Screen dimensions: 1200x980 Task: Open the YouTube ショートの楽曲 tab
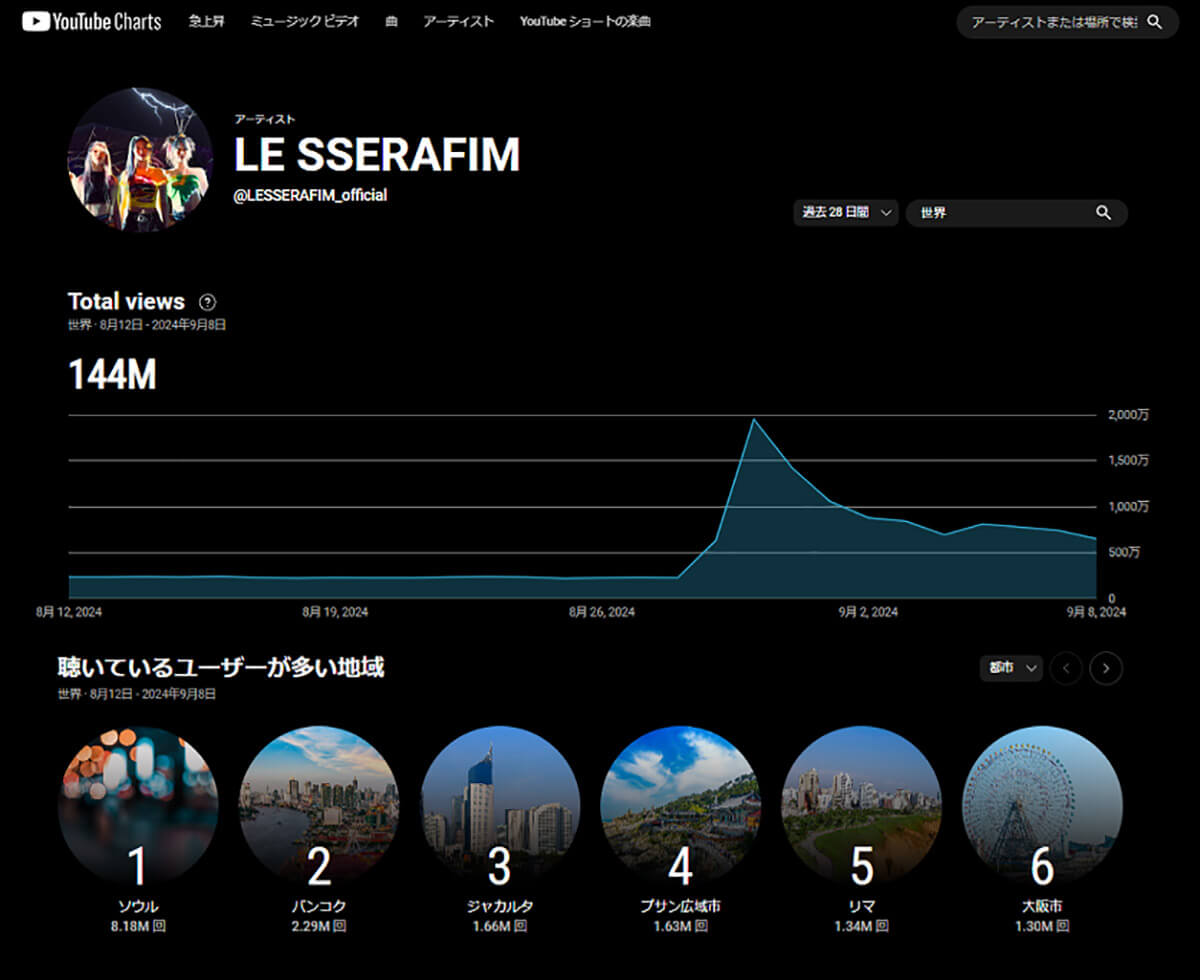point(585,21)
